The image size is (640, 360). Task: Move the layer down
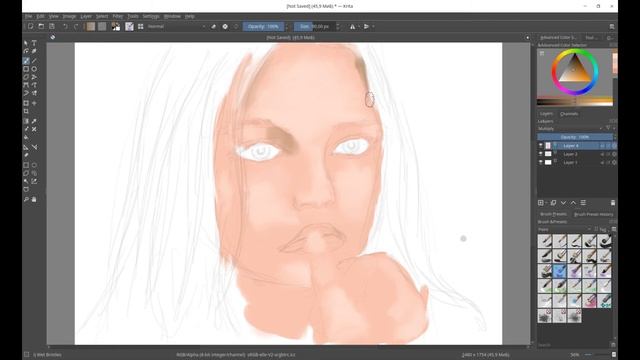click(563, 203)
